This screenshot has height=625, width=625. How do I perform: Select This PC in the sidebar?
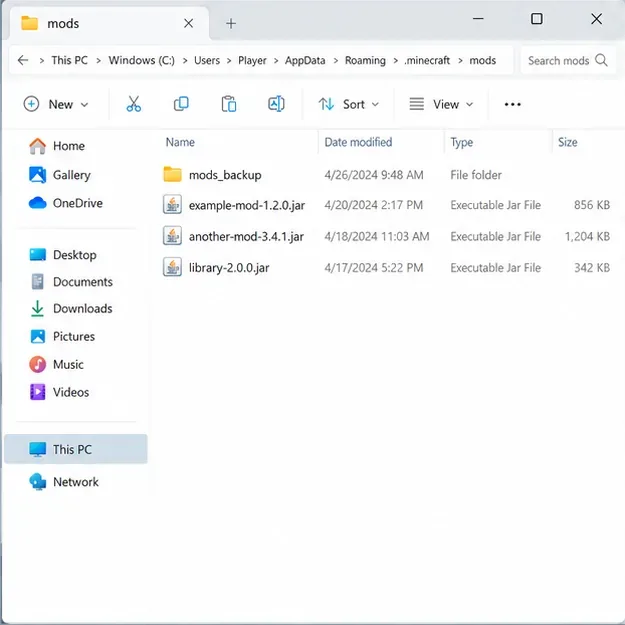tap(76, 449)
